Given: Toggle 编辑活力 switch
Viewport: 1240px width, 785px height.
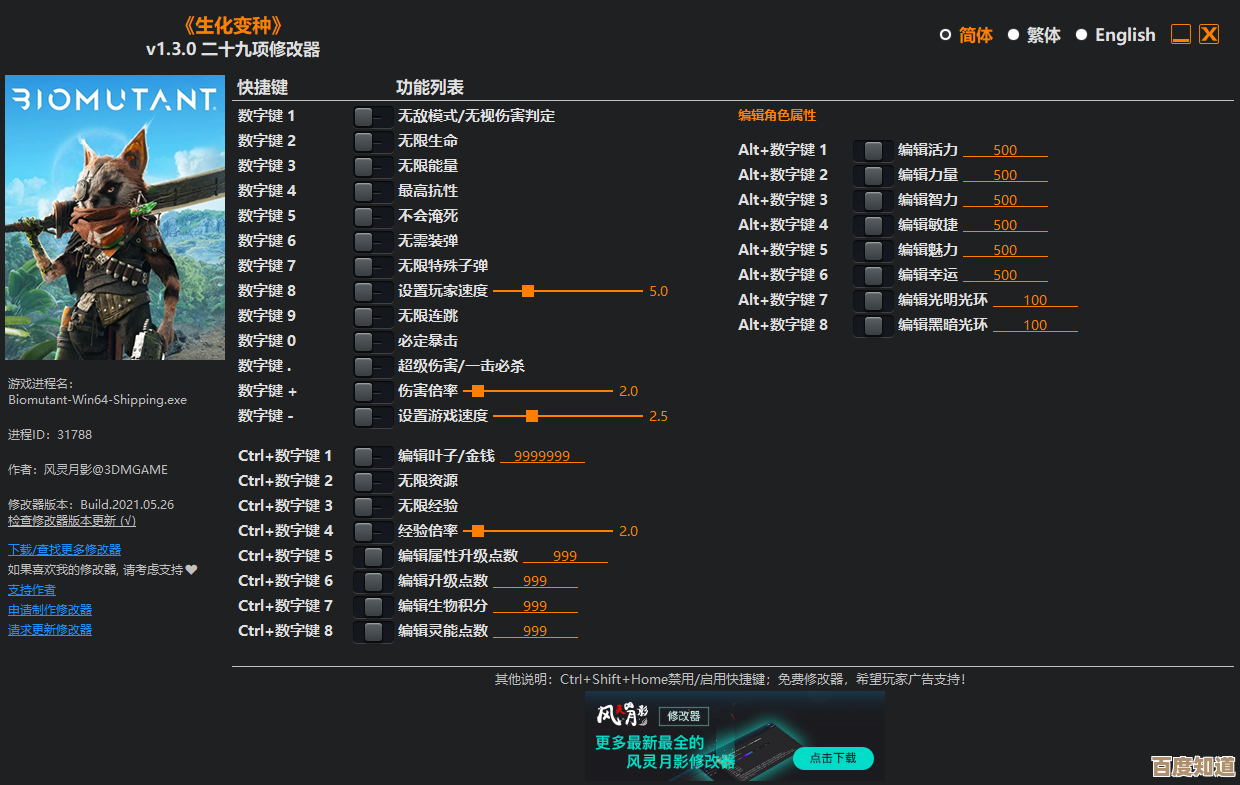Looking at the screenshot, I should [872, 150].
